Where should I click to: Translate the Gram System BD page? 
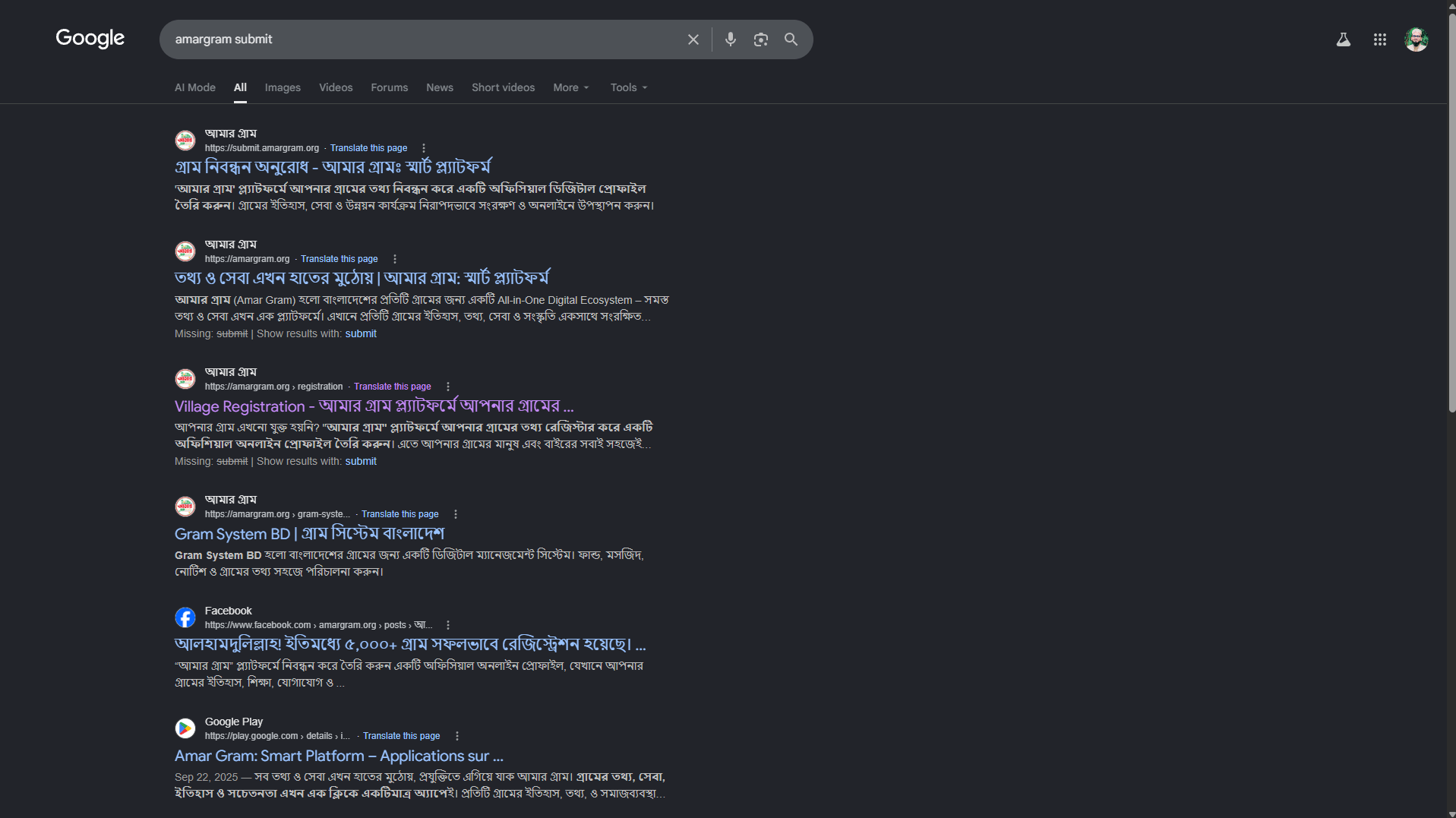pyautogui.click(x=400, y=514)
